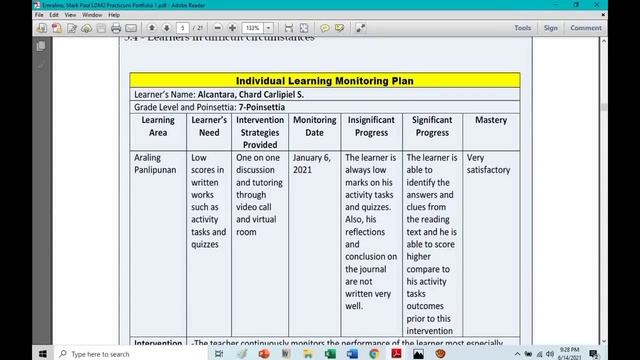
Task: Zoom out with the minus button
Action: [218, 28]
